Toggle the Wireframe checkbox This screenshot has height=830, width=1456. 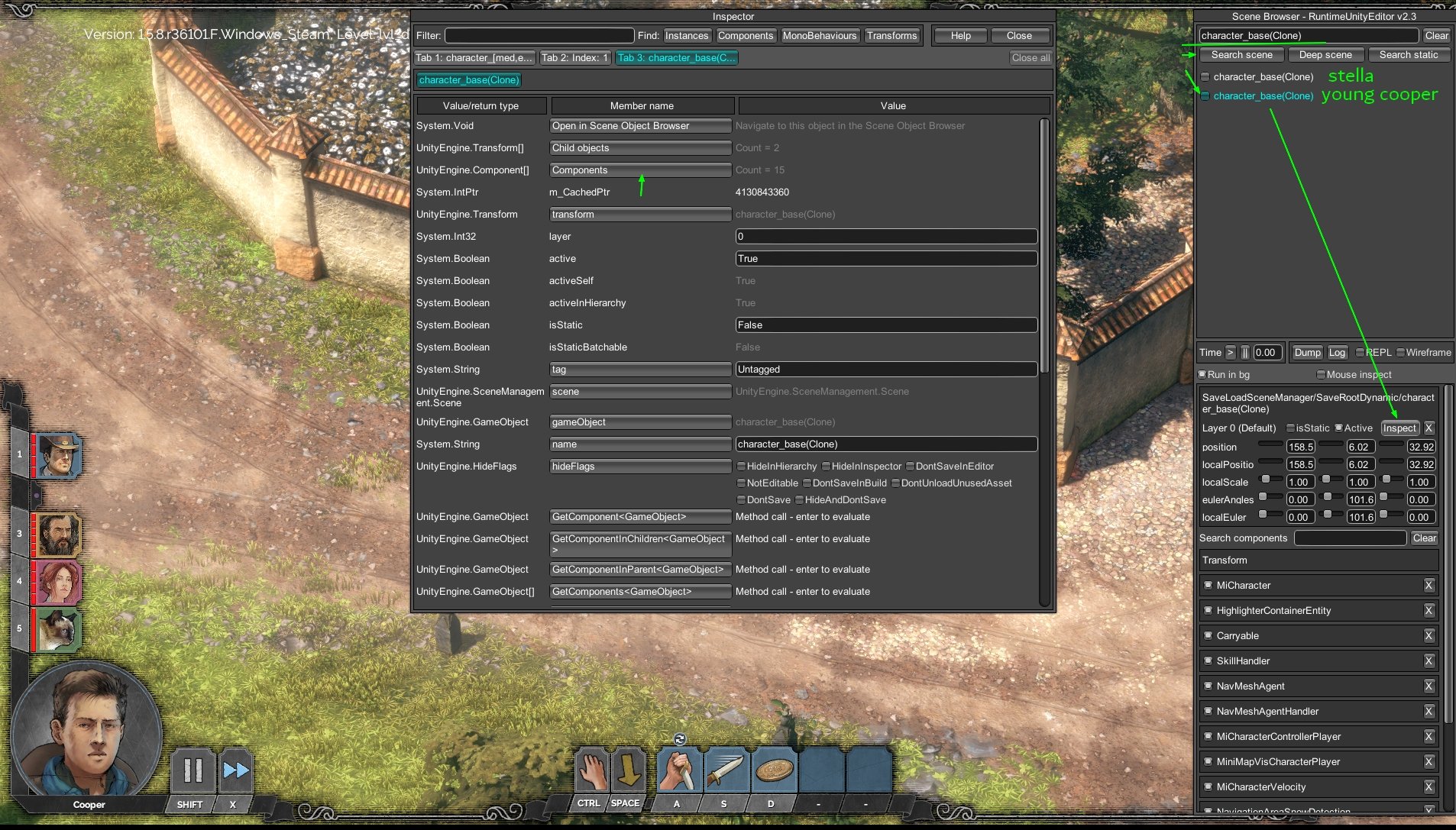pos(1400,353)
